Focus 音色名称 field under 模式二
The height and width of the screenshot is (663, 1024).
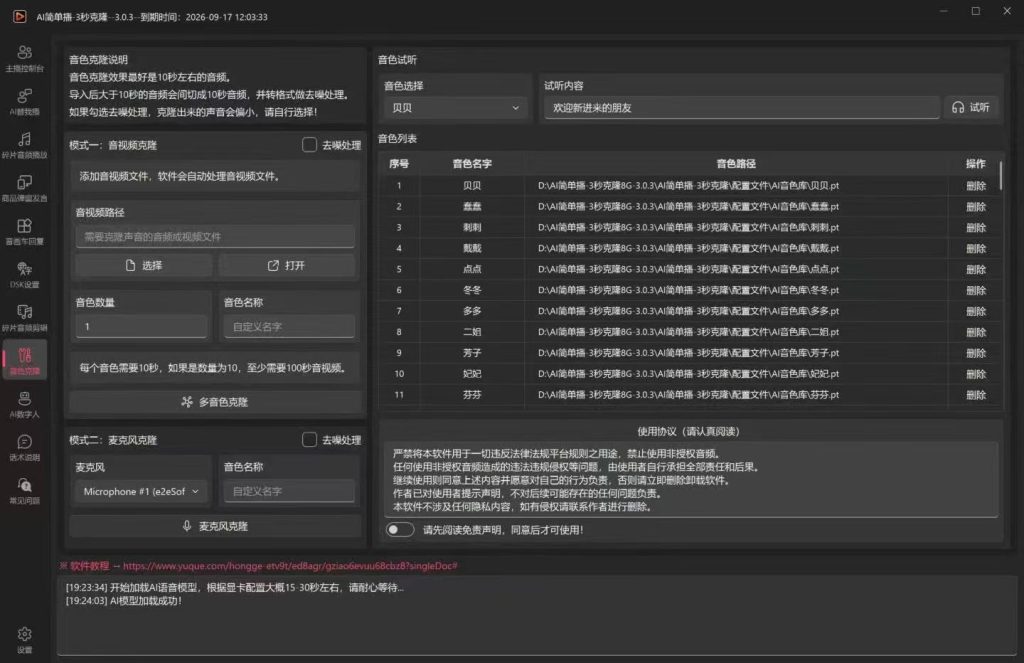[289, 491]
